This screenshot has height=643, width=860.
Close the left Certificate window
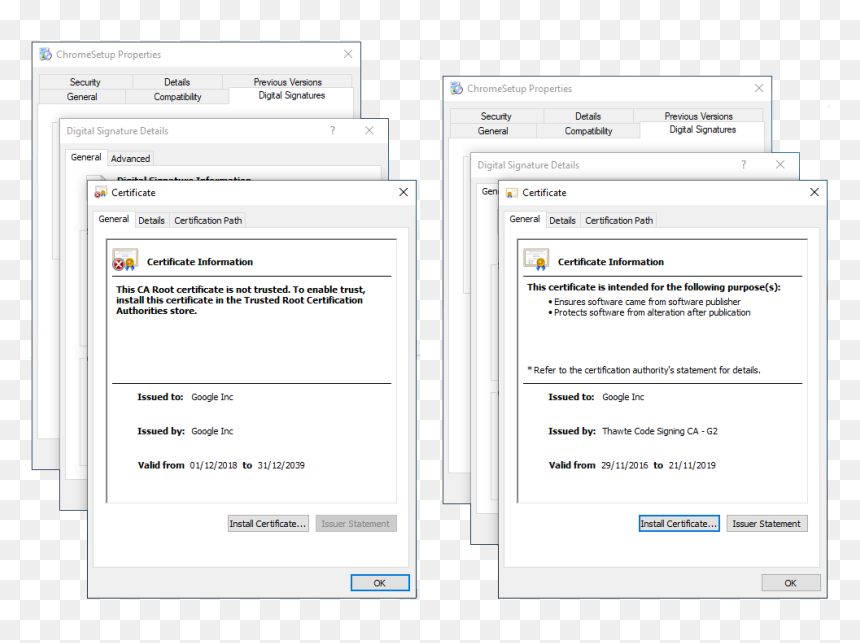coord(403,192)
